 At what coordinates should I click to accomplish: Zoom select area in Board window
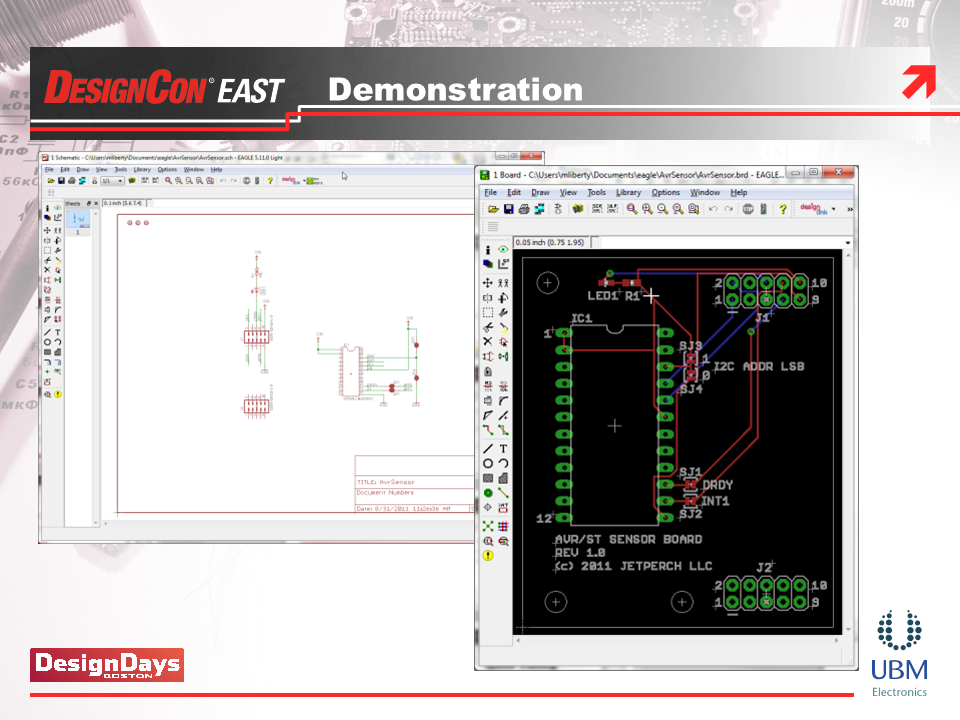point(693,209)
